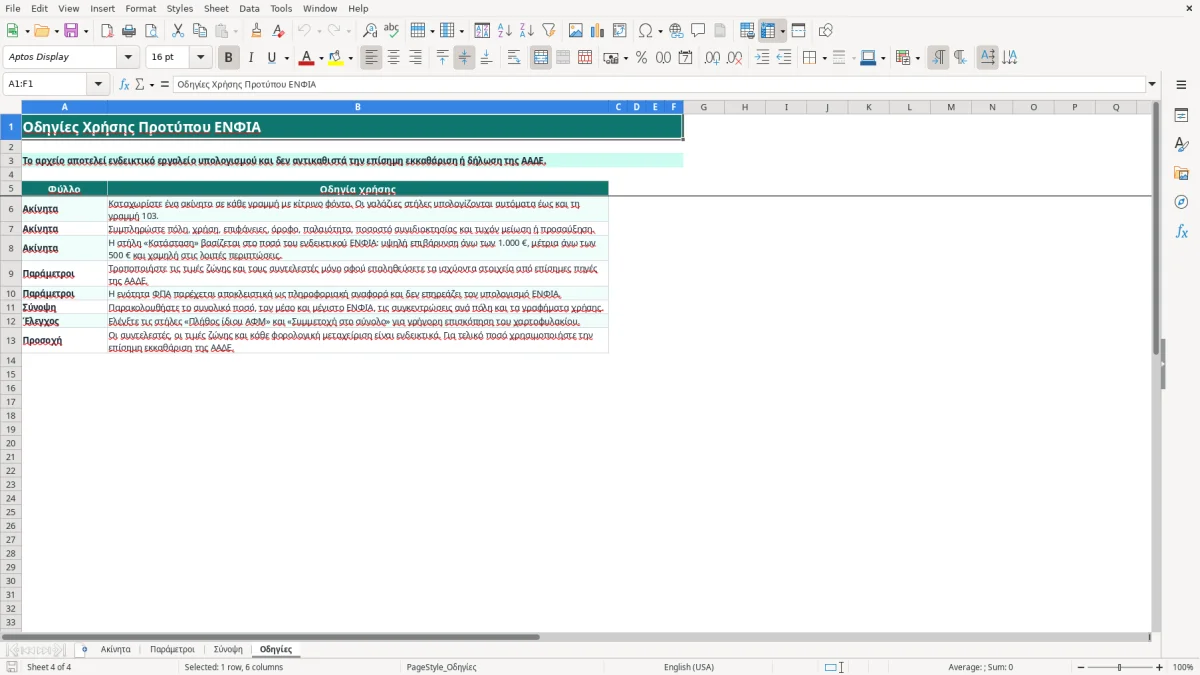Open the Font Size dropdown list

coord(201,58)
